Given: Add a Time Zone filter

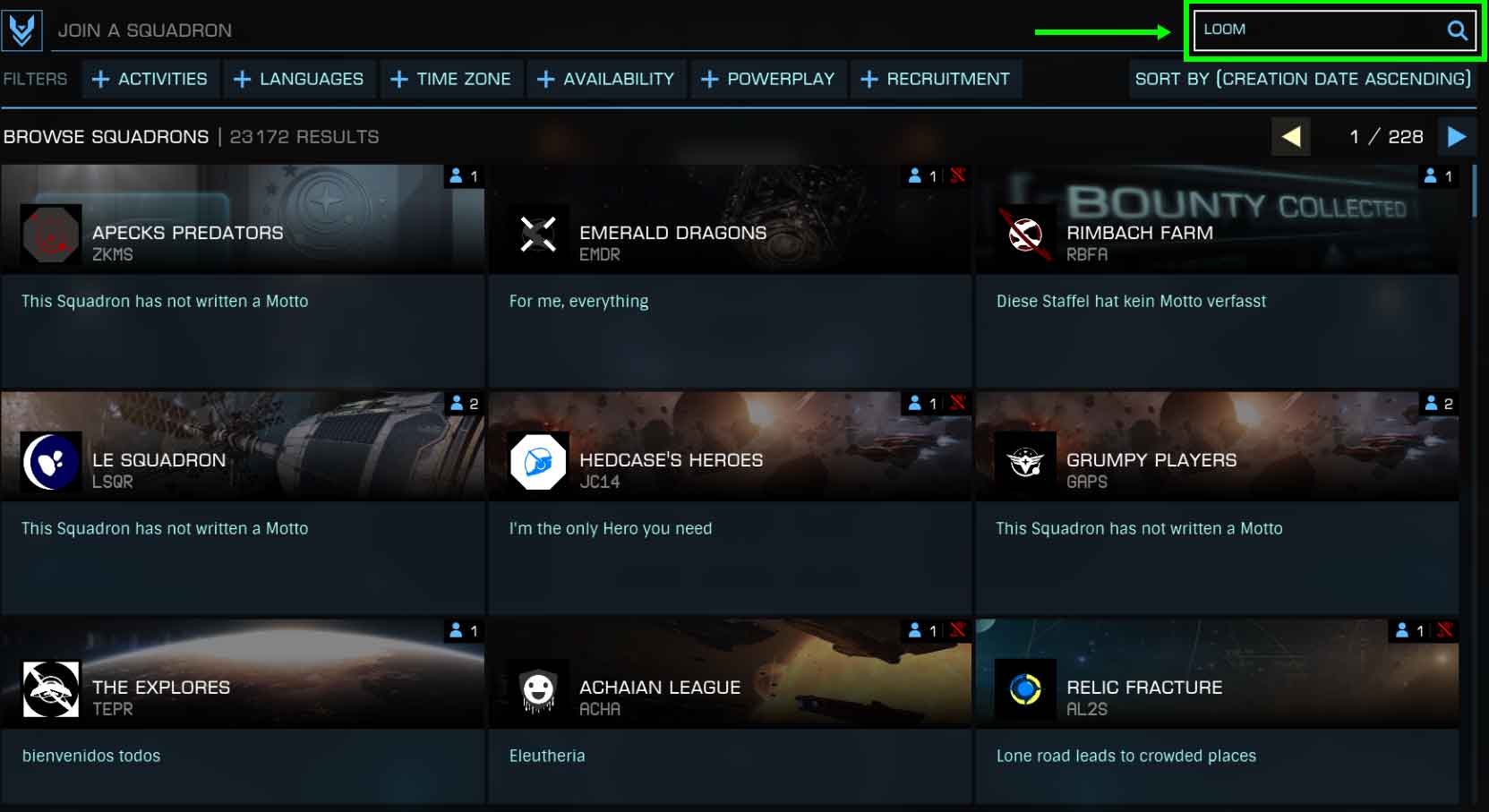Looking at the screenshot, I should click(x=450, y=79).
